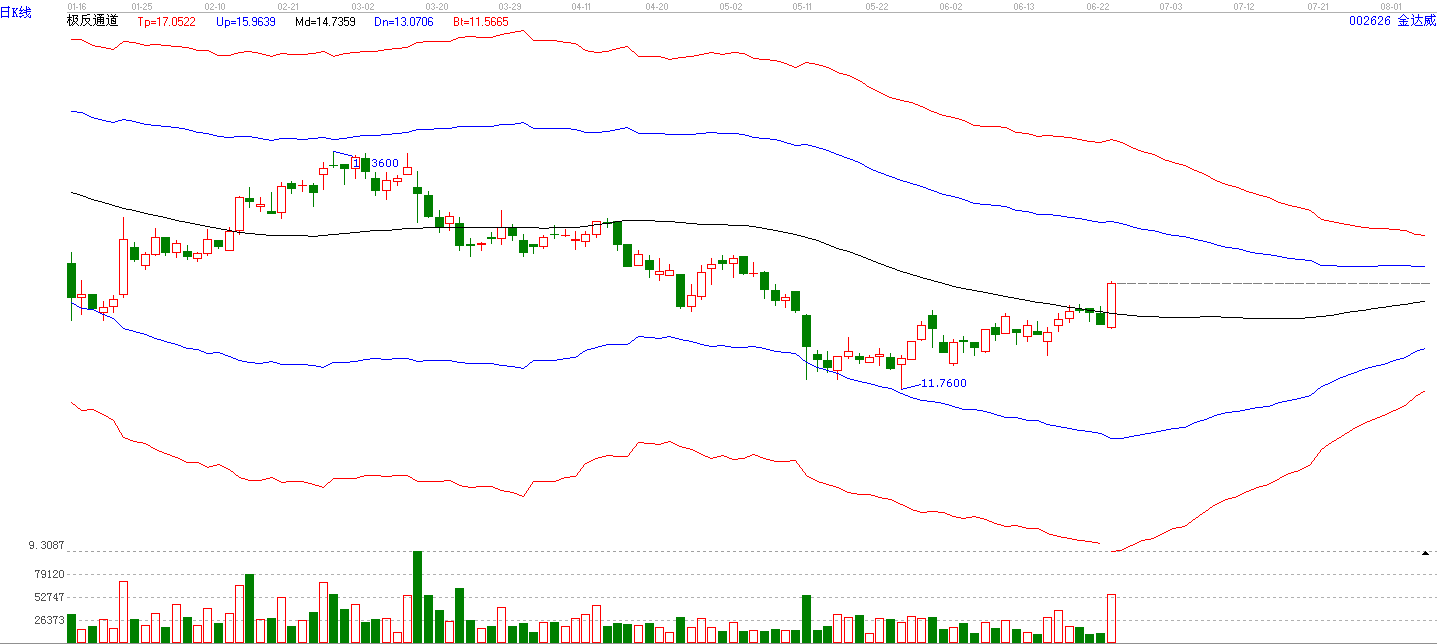Click the stock name 金达威
The image size is (1437, 644).
[x=1415, y=20]
